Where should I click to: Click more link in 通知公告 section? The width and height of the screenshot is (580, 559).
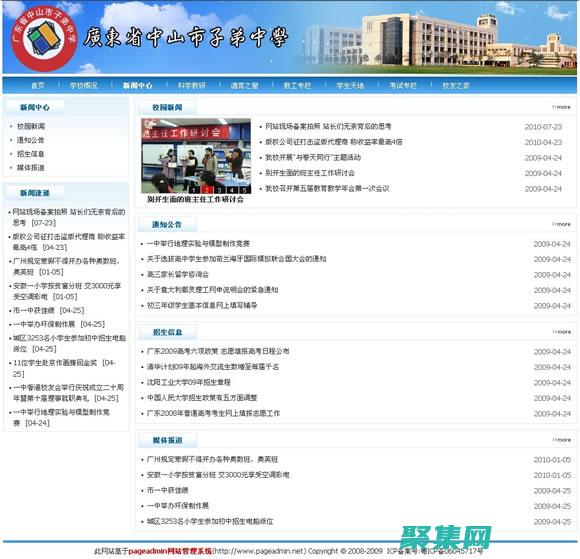pyautogui.click(x=562, y=224)
